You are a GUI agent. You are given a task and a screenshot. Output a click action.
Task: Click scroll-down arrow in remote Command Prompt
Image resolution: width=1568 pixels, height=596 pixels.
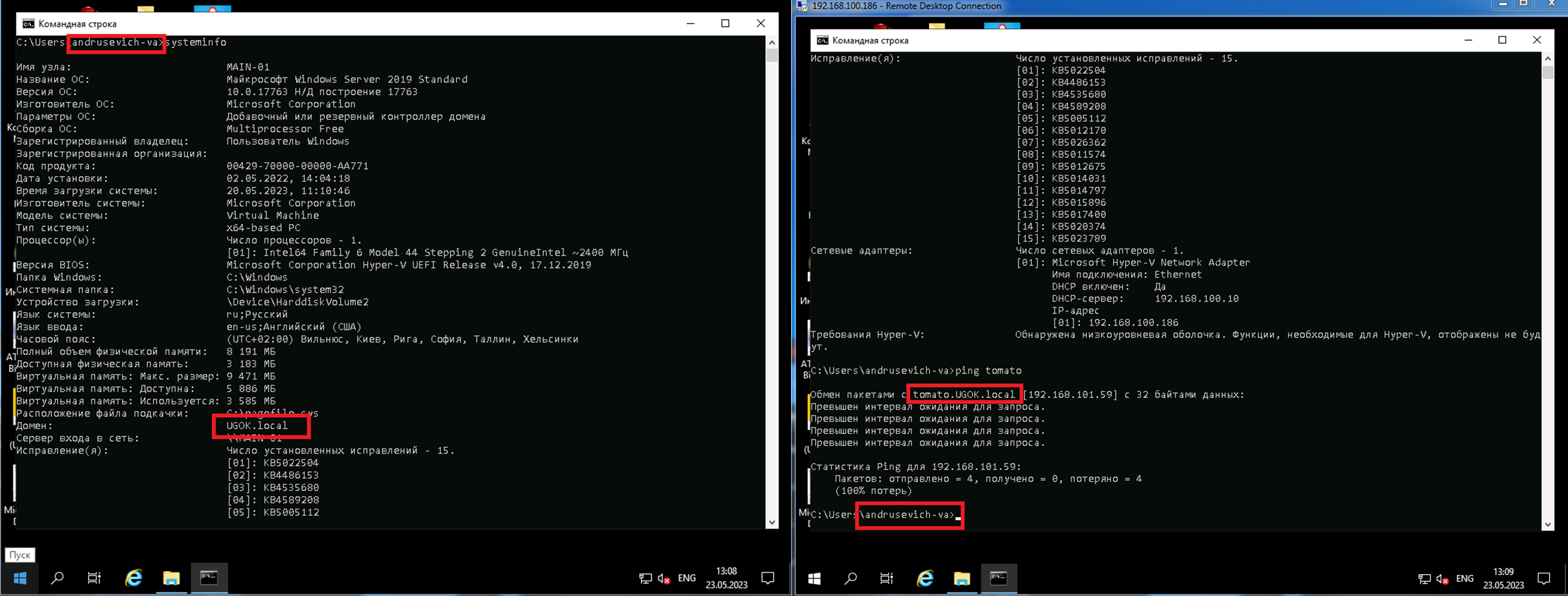(x=1548, y=524)
